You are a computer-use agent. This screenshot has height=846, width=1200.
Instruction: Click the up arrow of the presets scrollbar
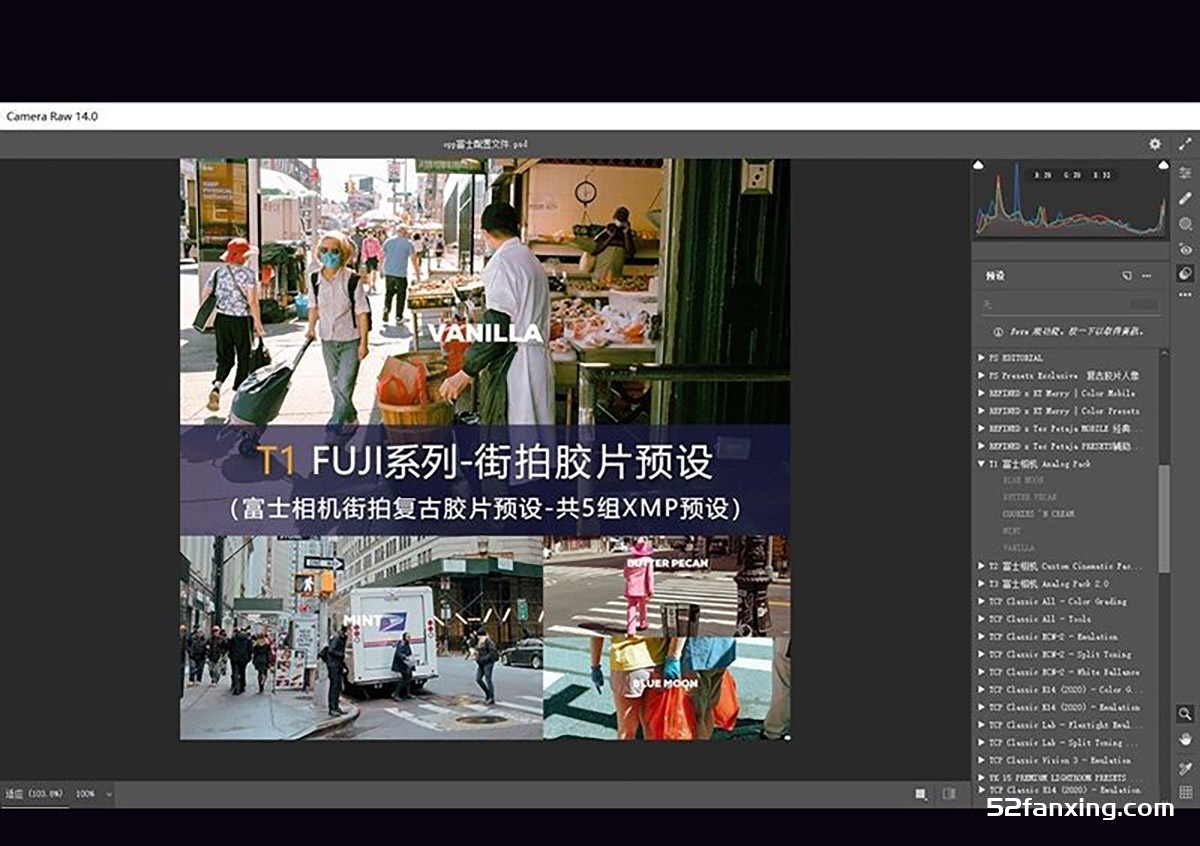point(1164,354)
